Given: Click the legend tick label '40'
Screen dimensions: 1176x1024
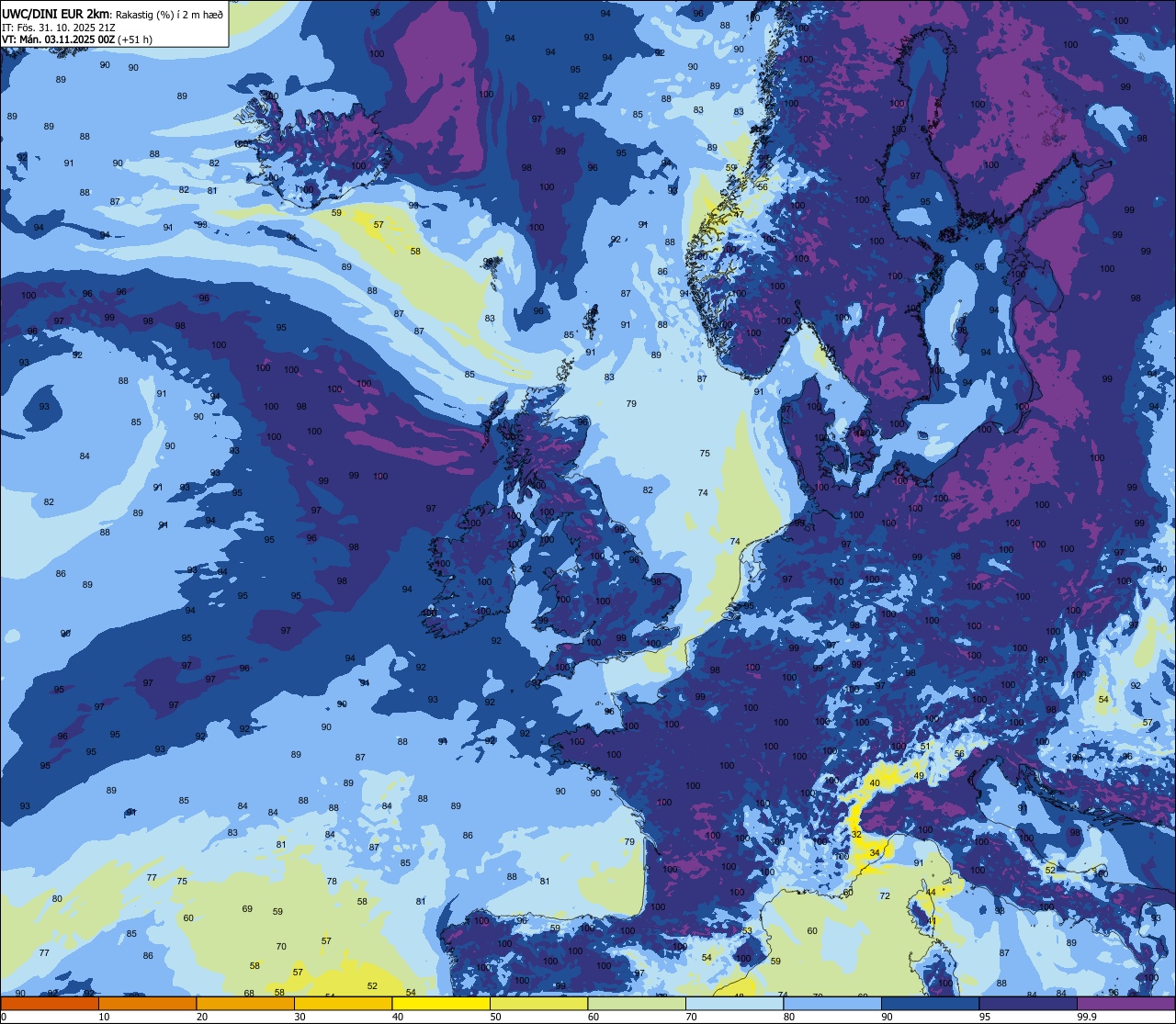Looking at the screenshot, I should pos(398,1017).
